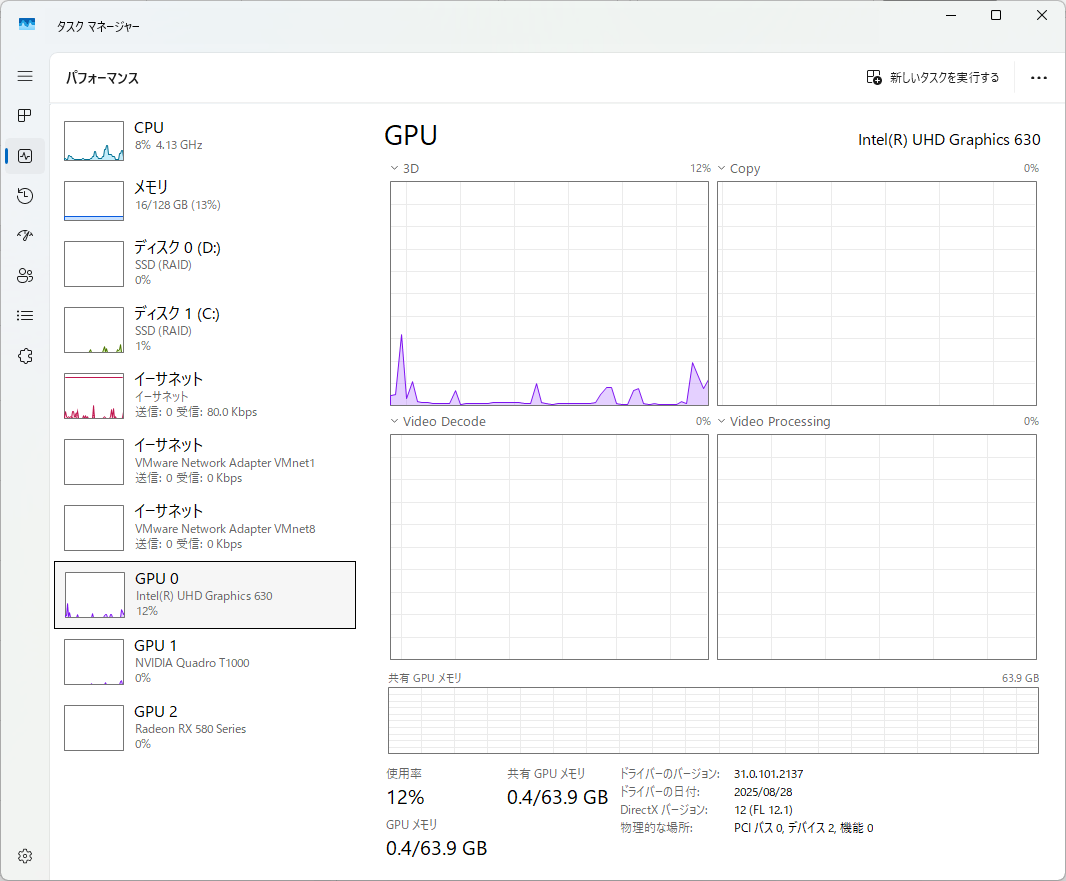The height and width of the screenshot is (881, 1066).
Task: Select GPU 1 NVIDIA Quadro T1000
Action: (205, 661)
